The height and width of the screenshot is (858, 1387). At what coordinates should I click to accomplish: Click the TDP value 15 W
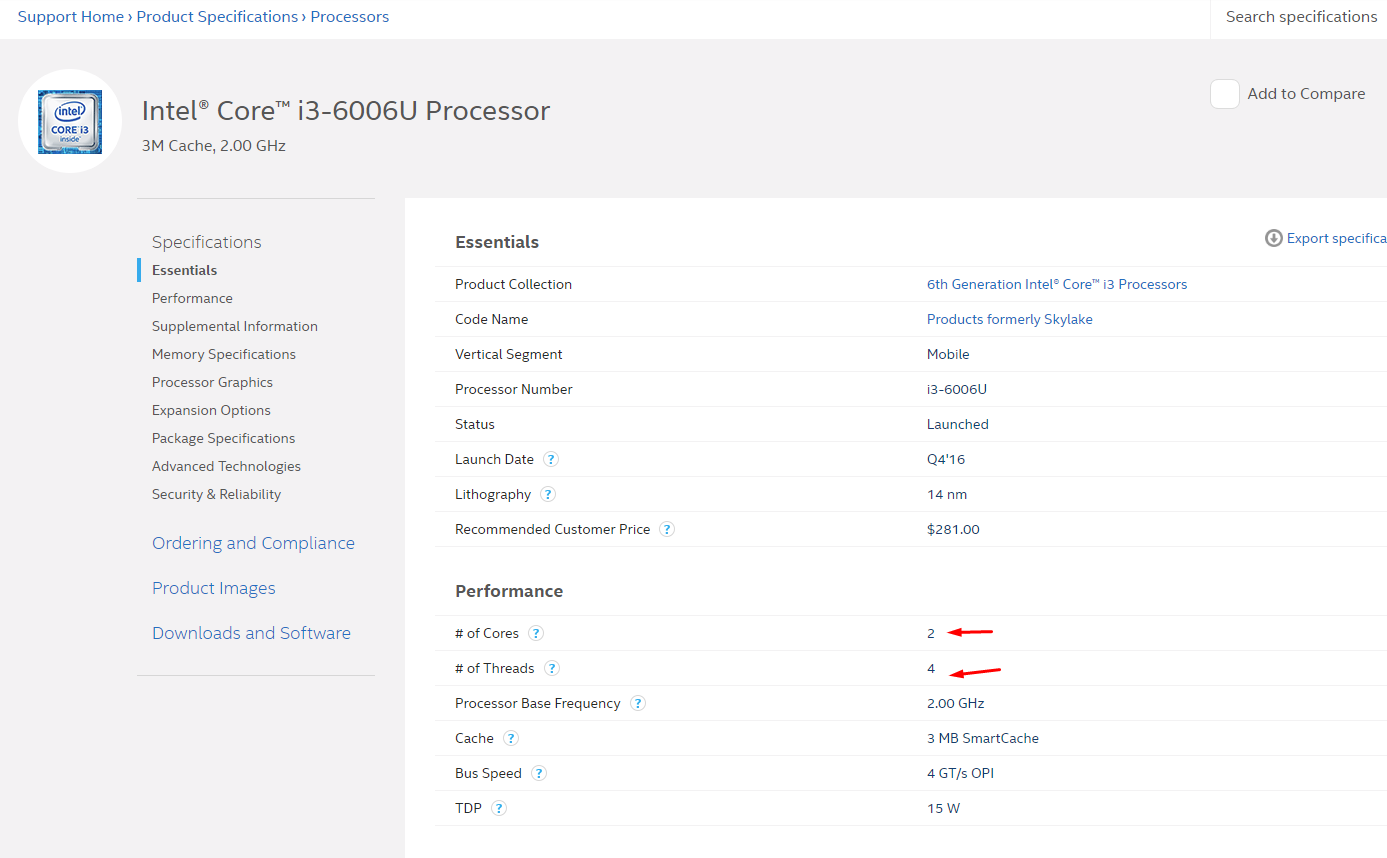coord(943,808)
